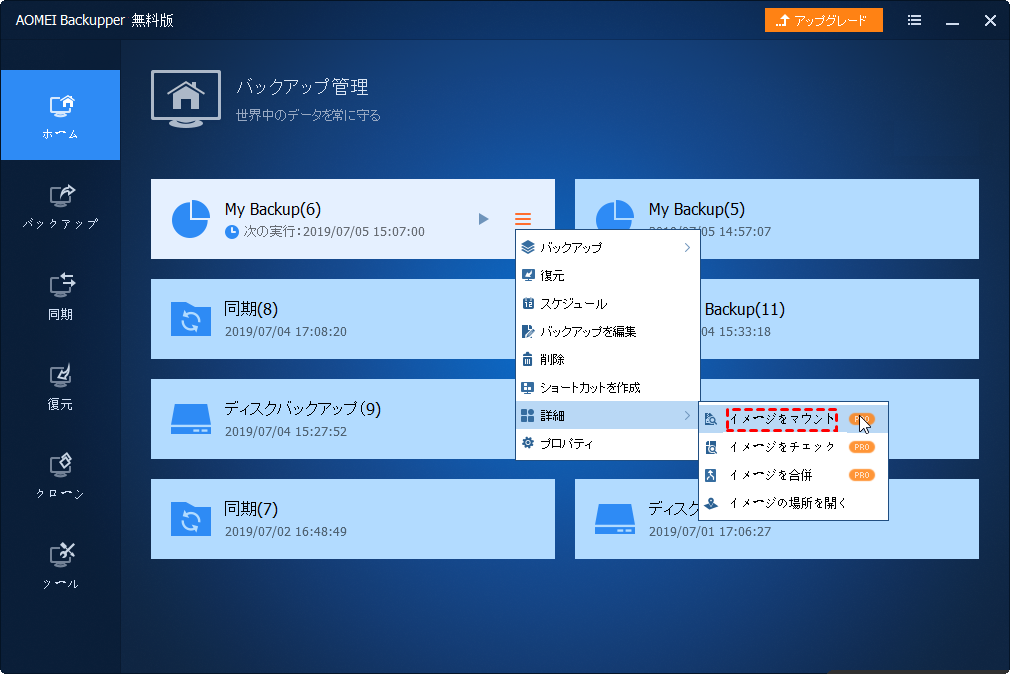Click the edit pencil icon beside バックアップを編集
Screen dimensions: 1010x674
[528, 331]
